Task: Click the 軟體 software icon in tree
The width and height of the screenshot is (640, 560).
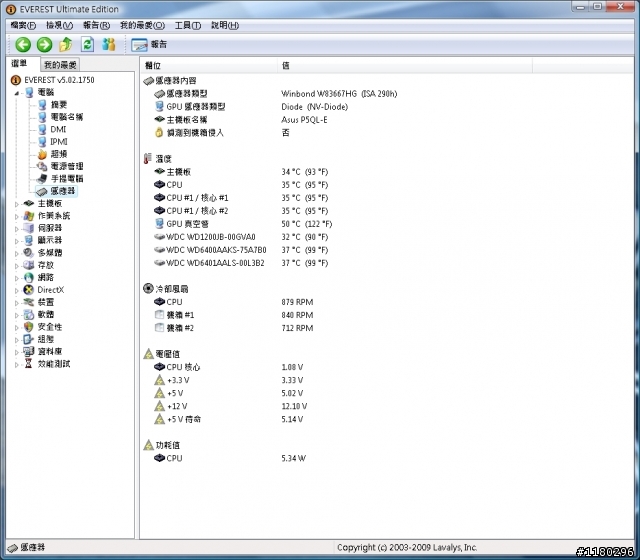Action: pos(29,314)
